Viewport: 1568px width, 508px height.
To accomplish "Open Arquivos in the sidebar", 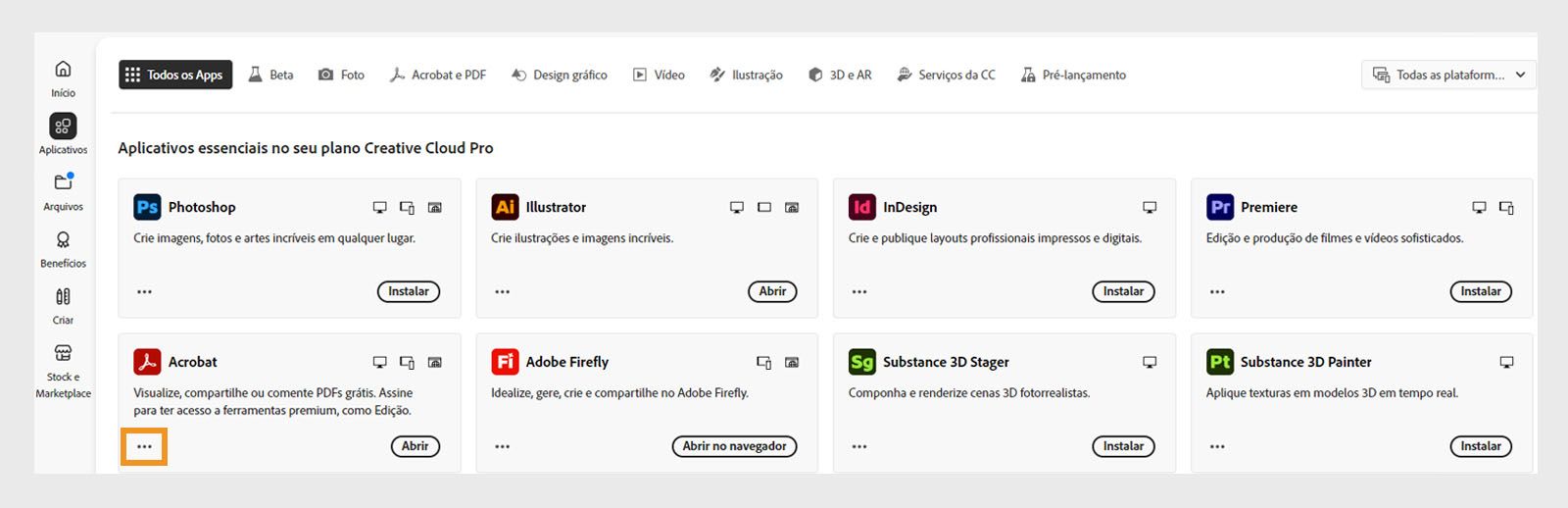I will tap(63, 191).
